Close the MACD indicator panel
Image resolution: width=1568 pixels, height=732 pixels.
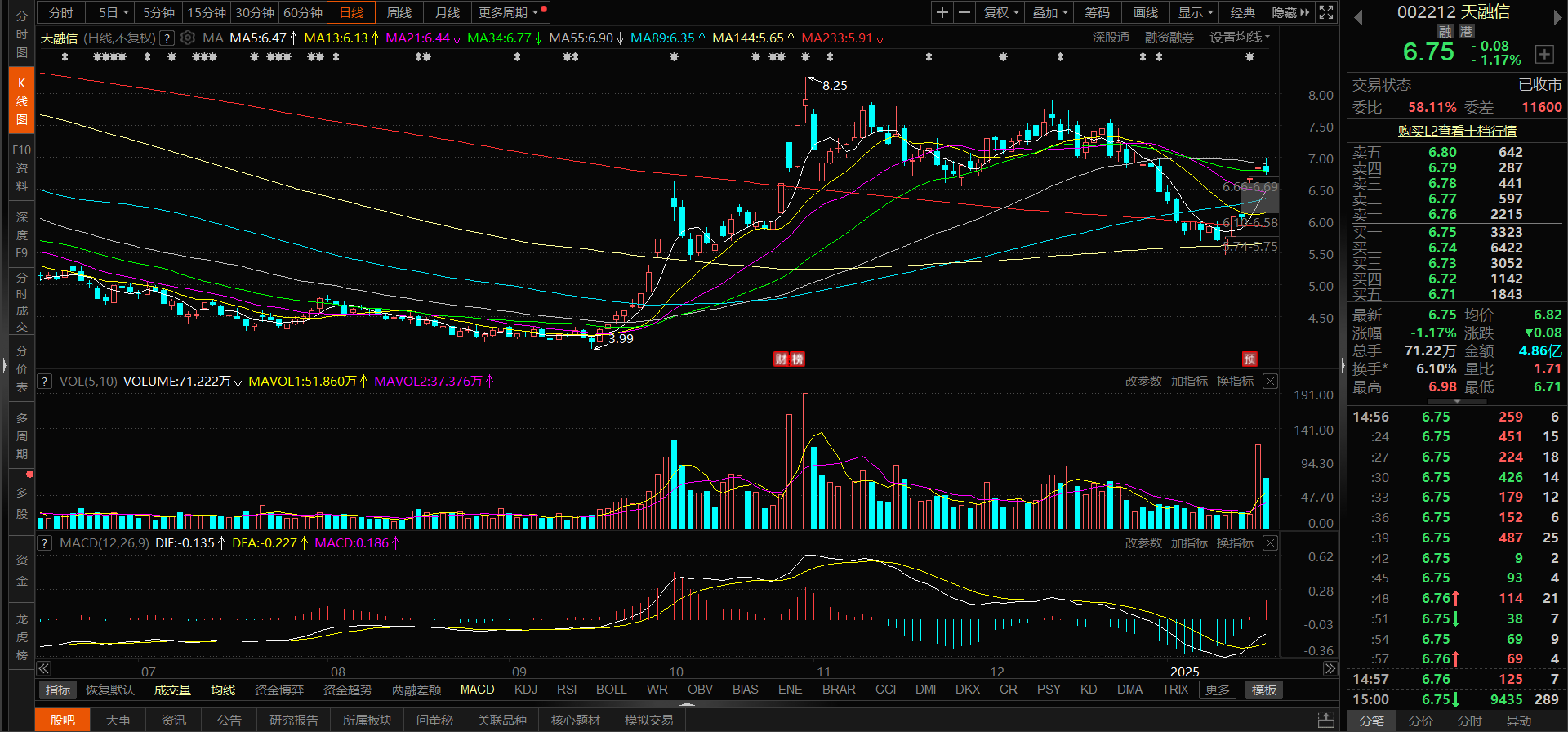click(x=1270, y=543)
